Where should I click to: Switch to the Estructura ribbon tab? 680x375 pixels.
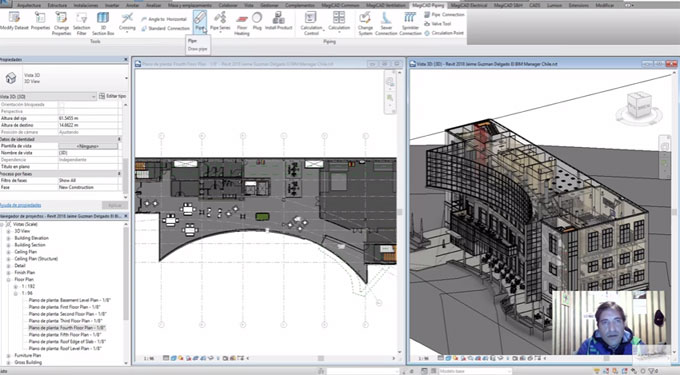point(57,5)
